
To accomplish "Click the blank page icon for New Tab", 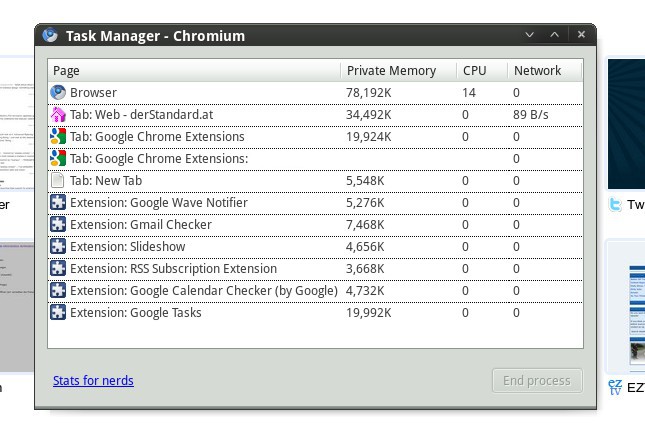I will coord(58,181).
